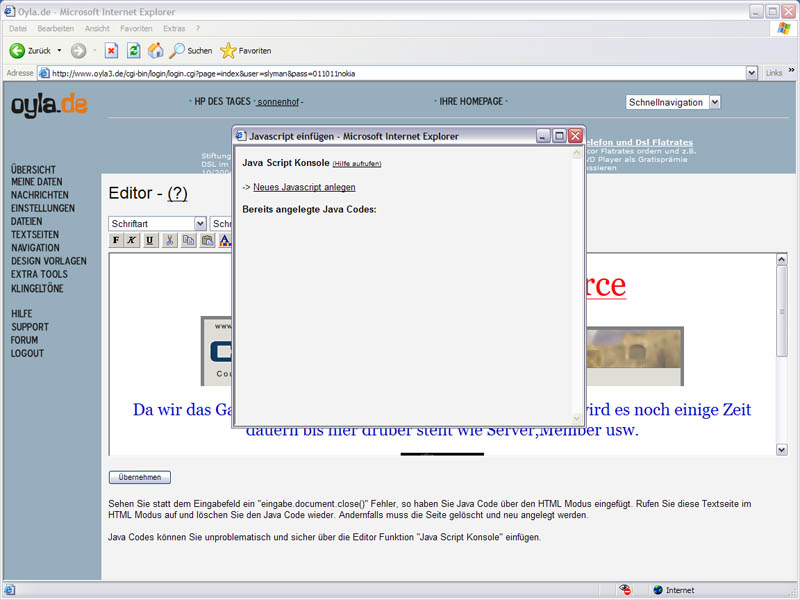Image resolution: width=800 pixels, height=600 pixels.
Task: Open the Zurück history dropdown arrow
Action: point(59,51)
